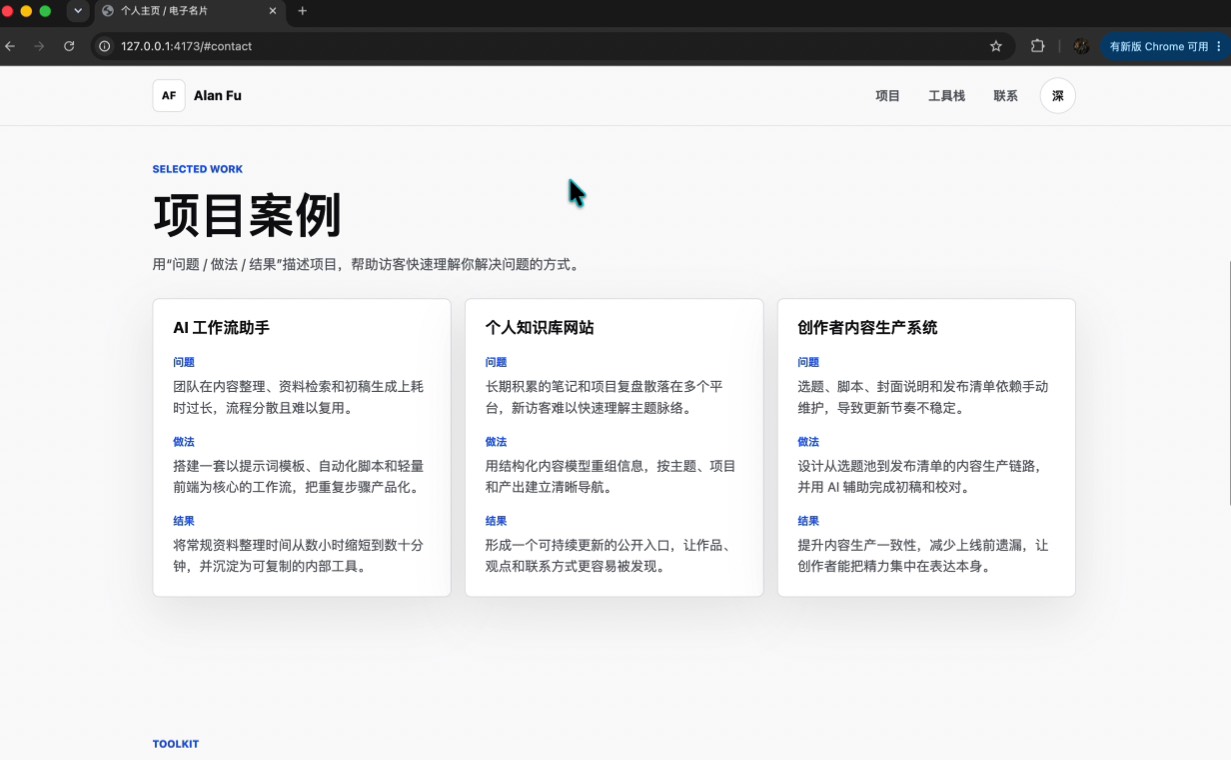
Task: Go to the 项目 nav link
Action: [888, 96]
